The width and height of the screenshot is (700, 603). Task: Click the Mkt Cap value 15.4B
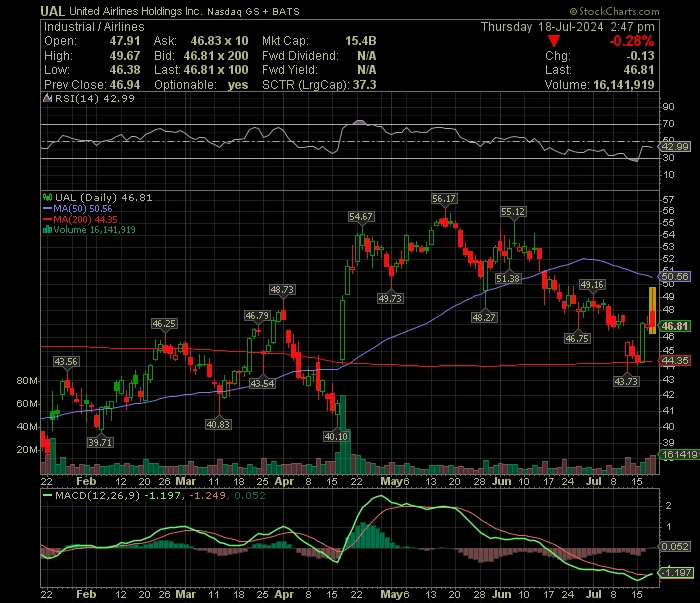[361, 41]
